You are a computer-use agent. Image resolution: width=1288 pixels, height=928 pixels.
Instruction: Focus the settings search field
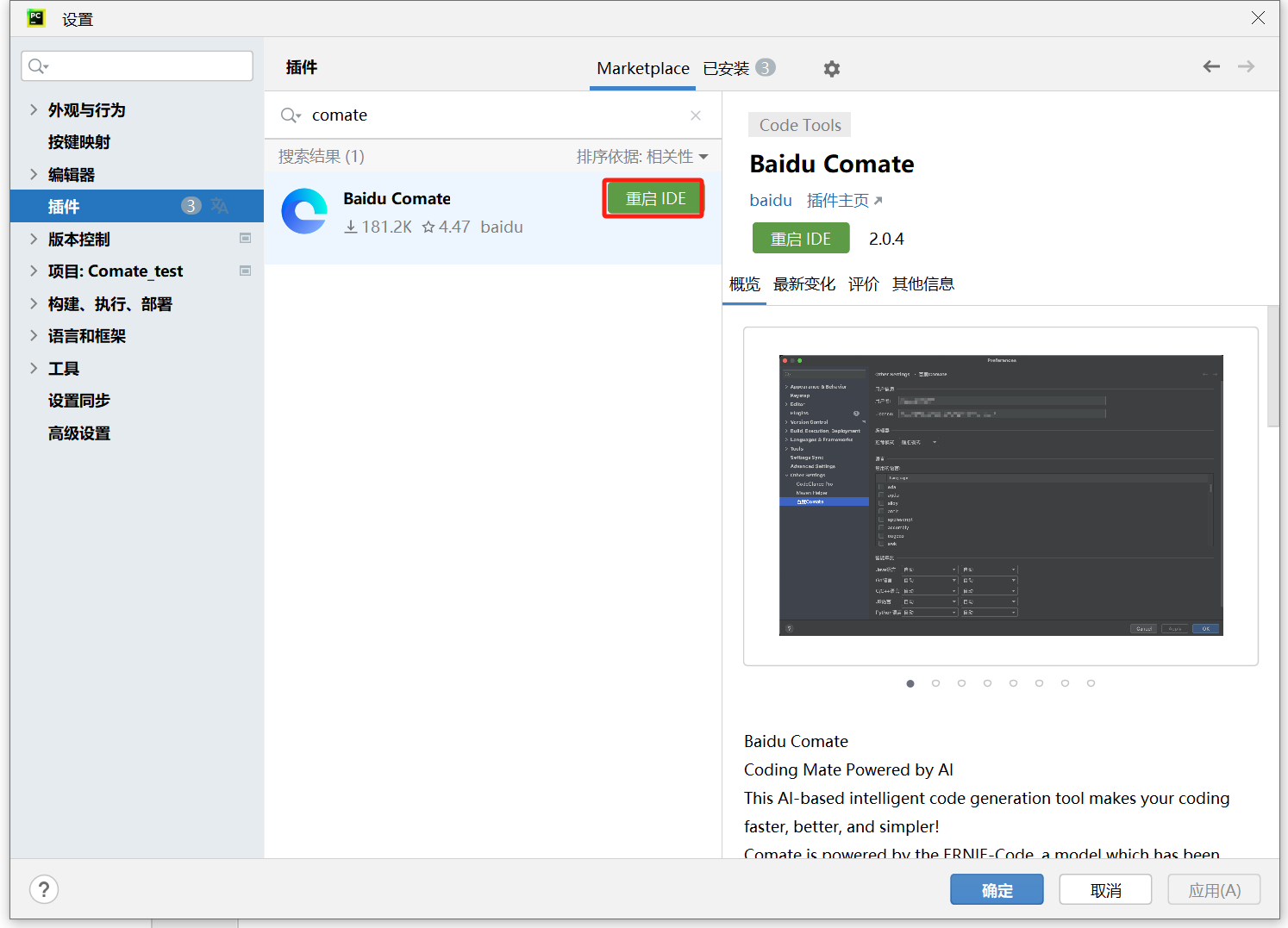[x=137, y=66]
